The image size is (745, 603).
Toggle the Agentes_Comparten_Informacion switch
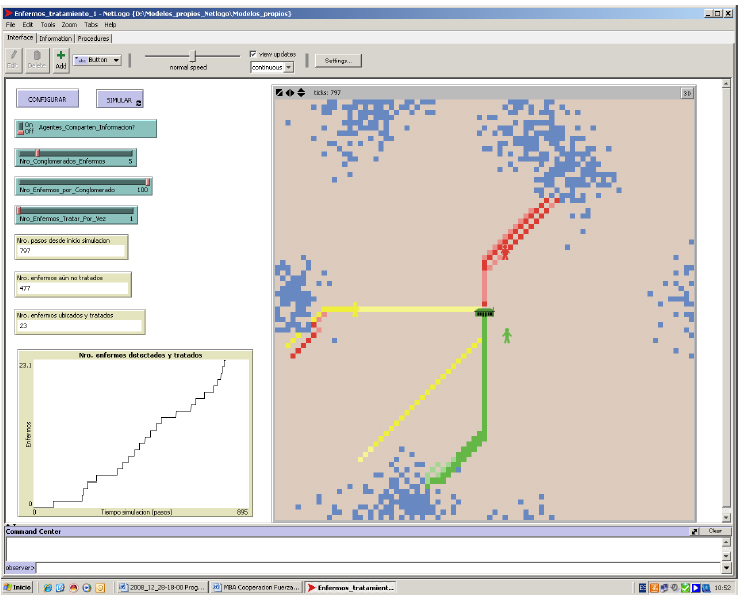tap(28, 127)
